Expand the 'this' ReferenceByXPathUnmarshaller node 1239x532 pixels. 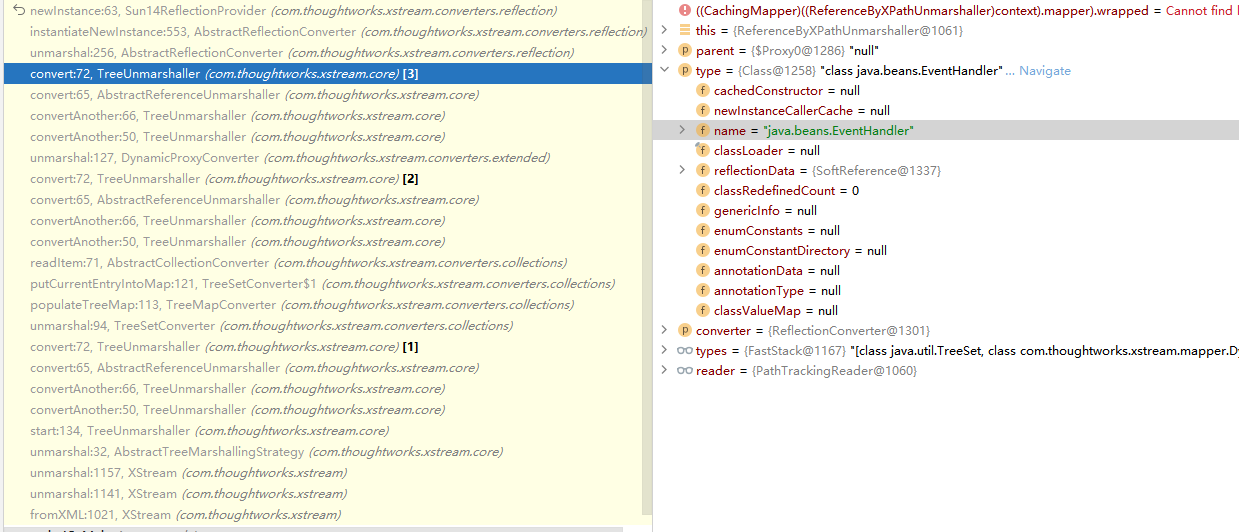(666, 30)
